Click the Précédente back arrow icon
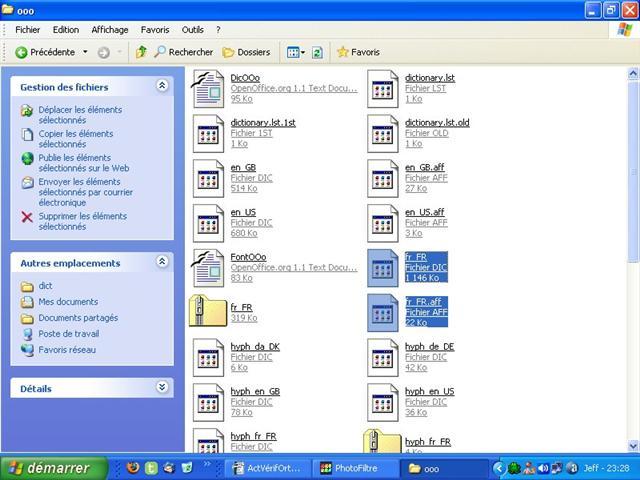Image resolution: width=640 pixels, height=480 pixels. (21, 52)
